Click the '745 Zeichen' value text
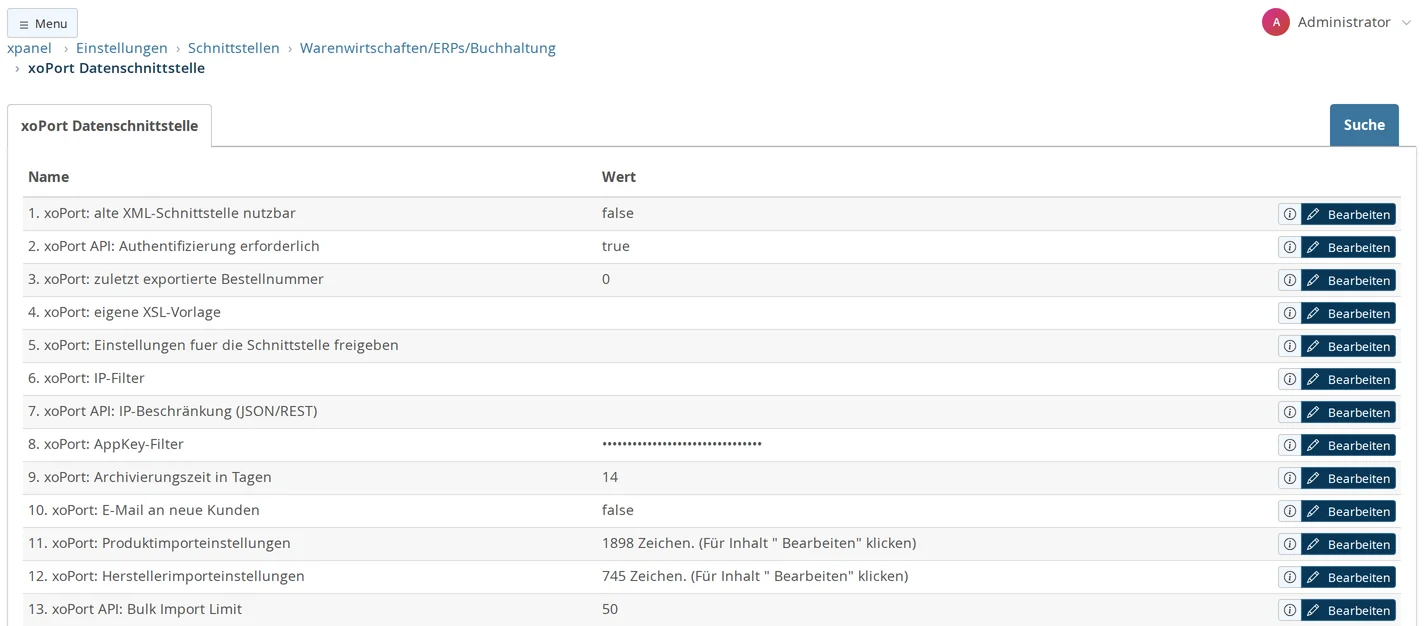This screenshot has width=1424, height=626. coord(755,576)
